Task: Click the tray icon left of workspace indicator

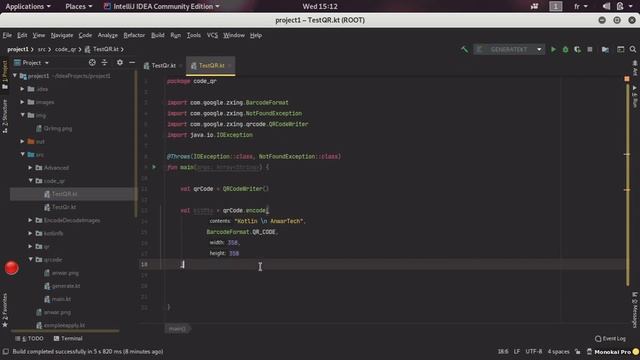Action: click(534, 6)
